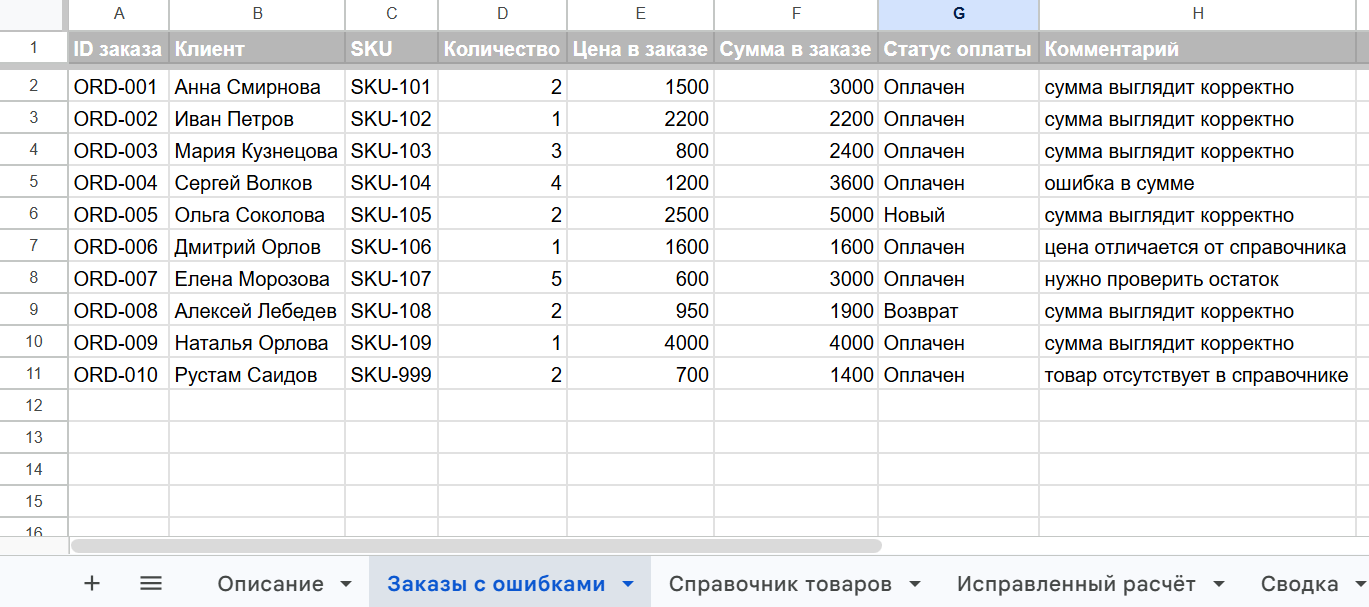Select cell Анна Смирнова

(257, 87)
